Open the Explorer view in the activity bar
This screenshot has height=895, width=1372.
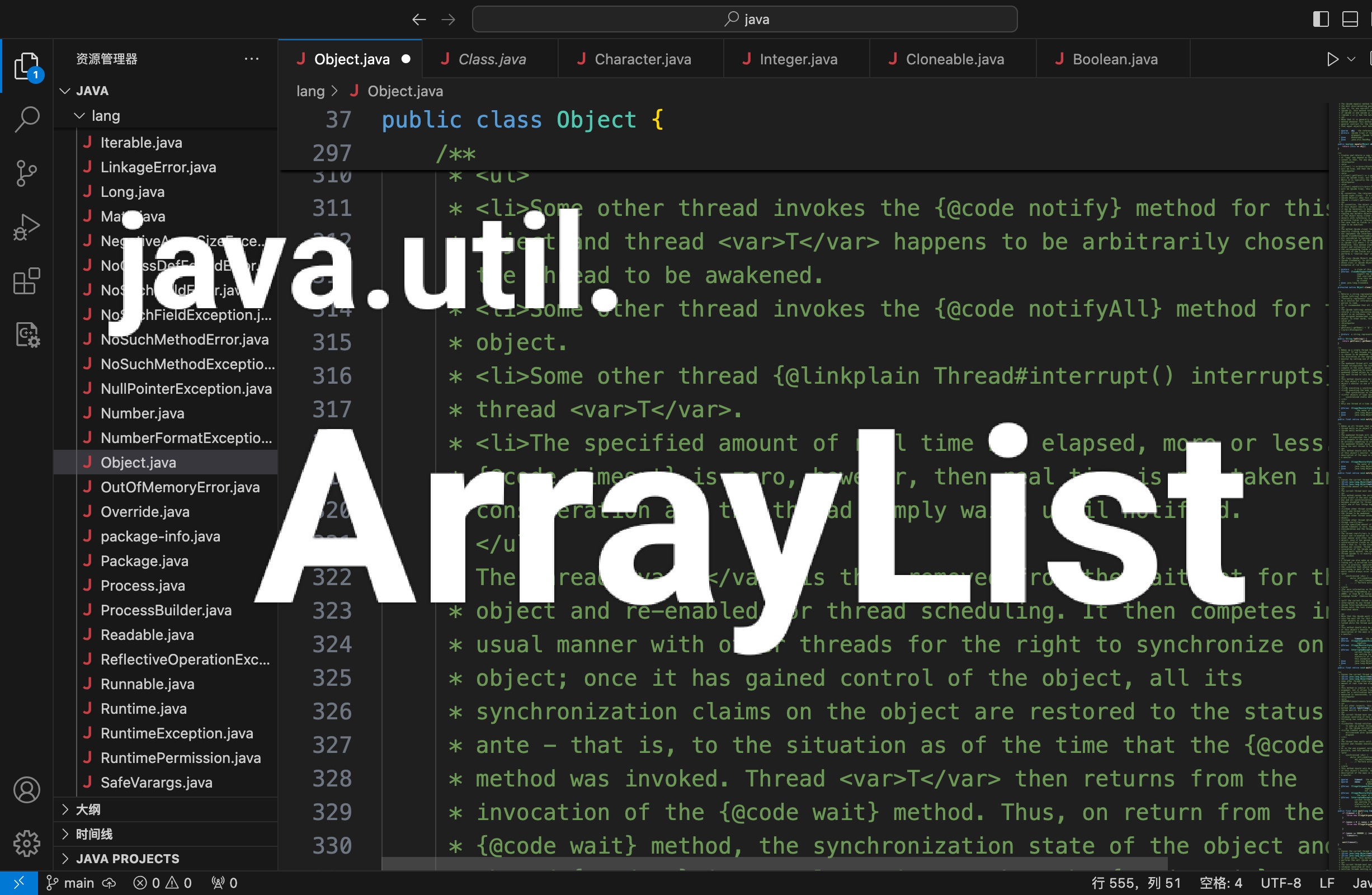point(27,67)
